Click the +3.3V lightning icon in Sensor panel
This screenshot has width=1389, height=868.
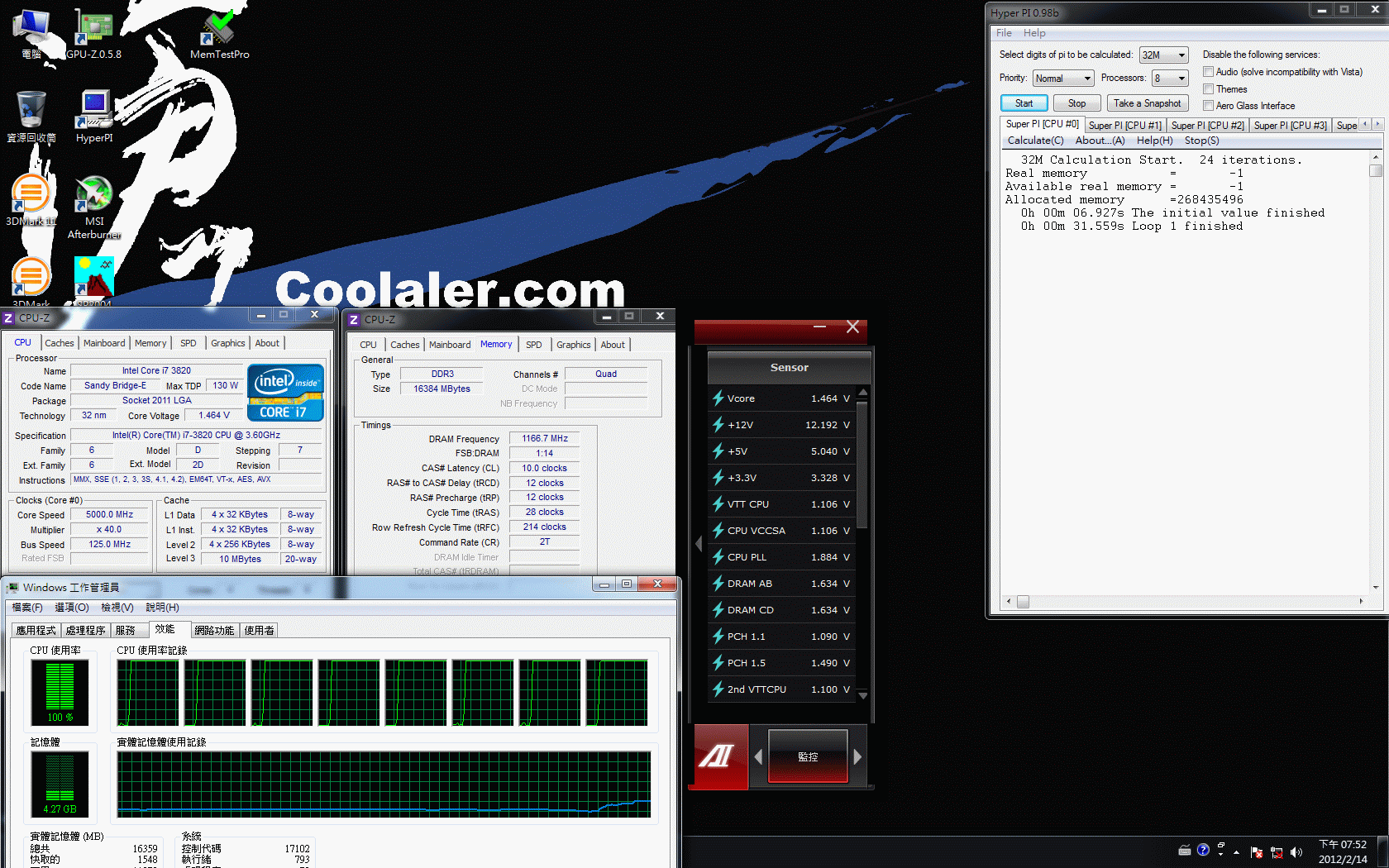point(718,478)
